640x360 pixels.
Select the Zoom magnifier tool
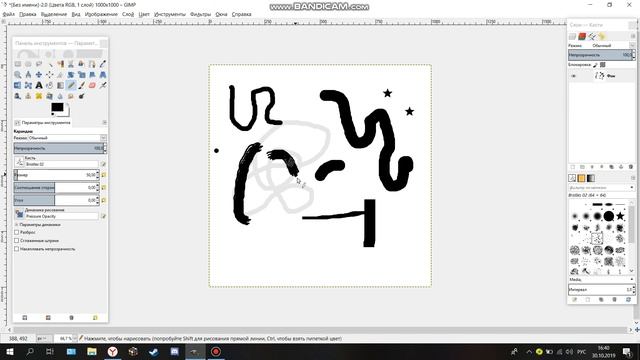pyautogui.click(x=18, y=75)
